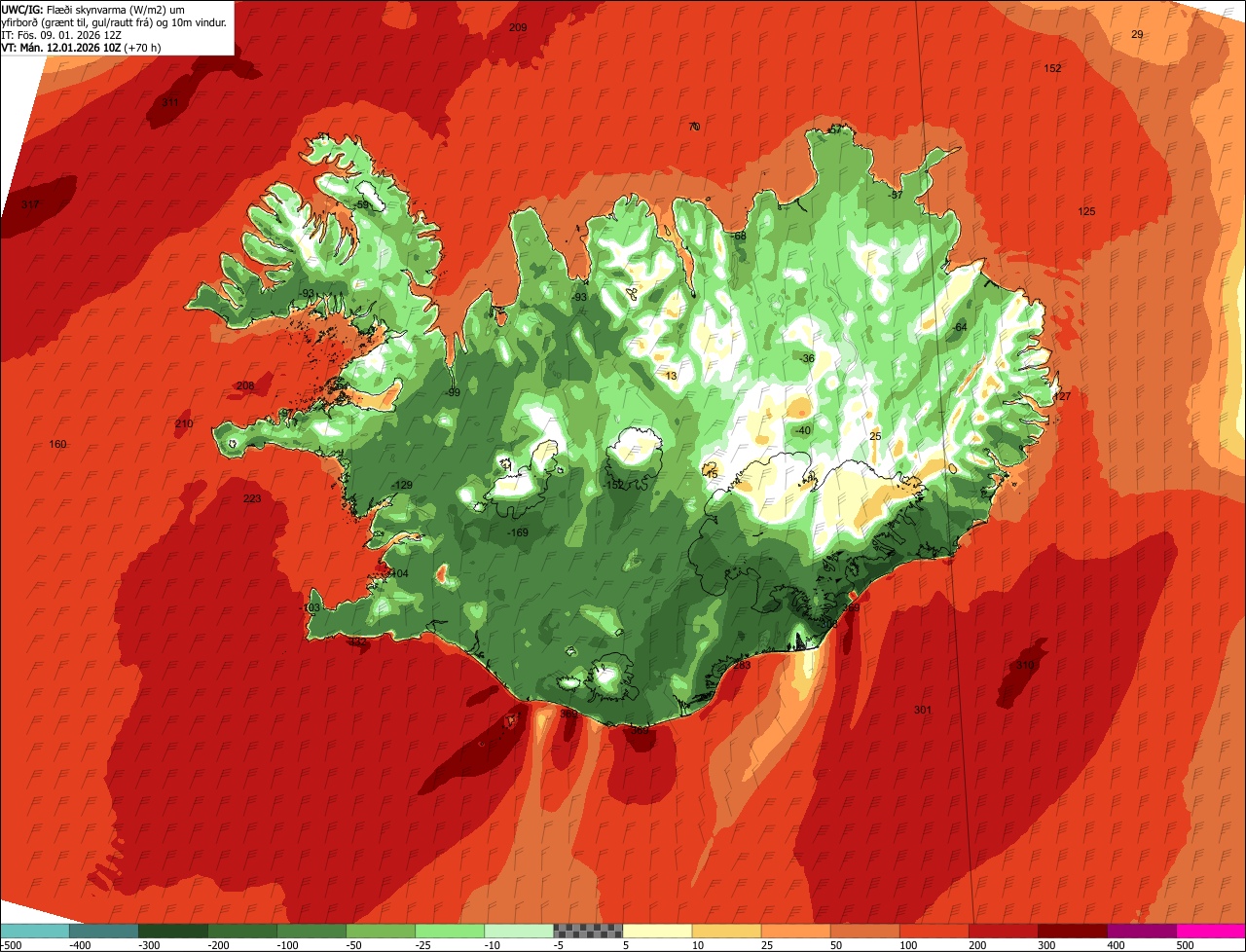Click the checkered legend swatch between -5 and 5
This screenshot has height=952, width=1246.
588,930
